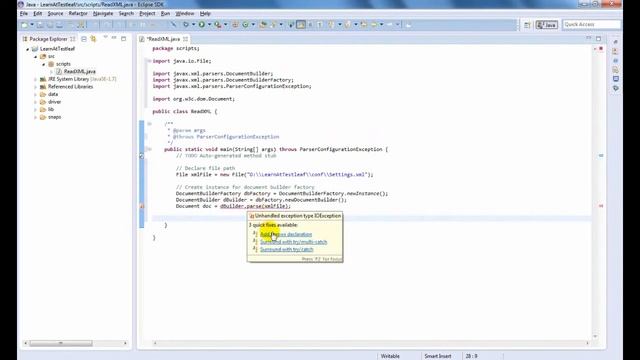Viewport: 640px width, 360px height.
Task: Choose Surround with try/multi-catch quick fix
Action: [x=293, y=242]
